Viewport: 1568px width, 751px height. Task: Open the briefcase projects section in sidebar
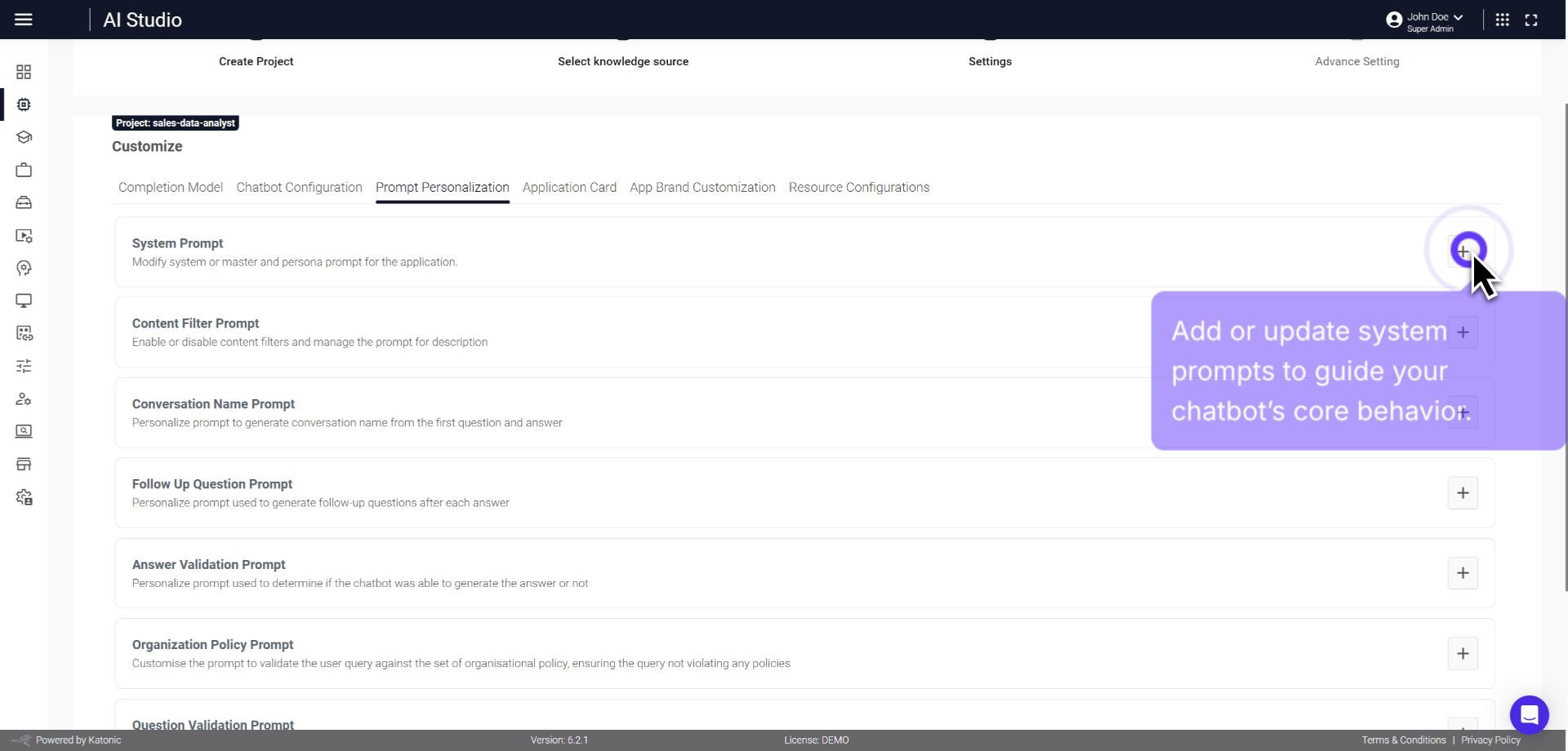coord(24,170)
